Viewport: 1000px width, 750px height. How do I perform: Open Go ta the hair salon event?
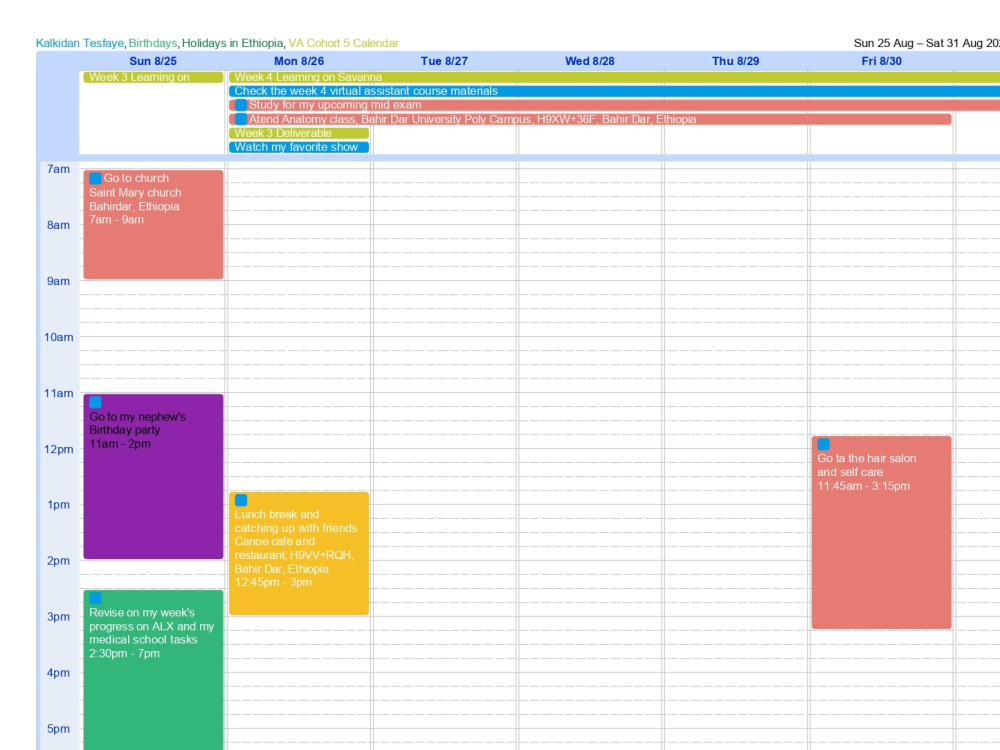[881, 533]
